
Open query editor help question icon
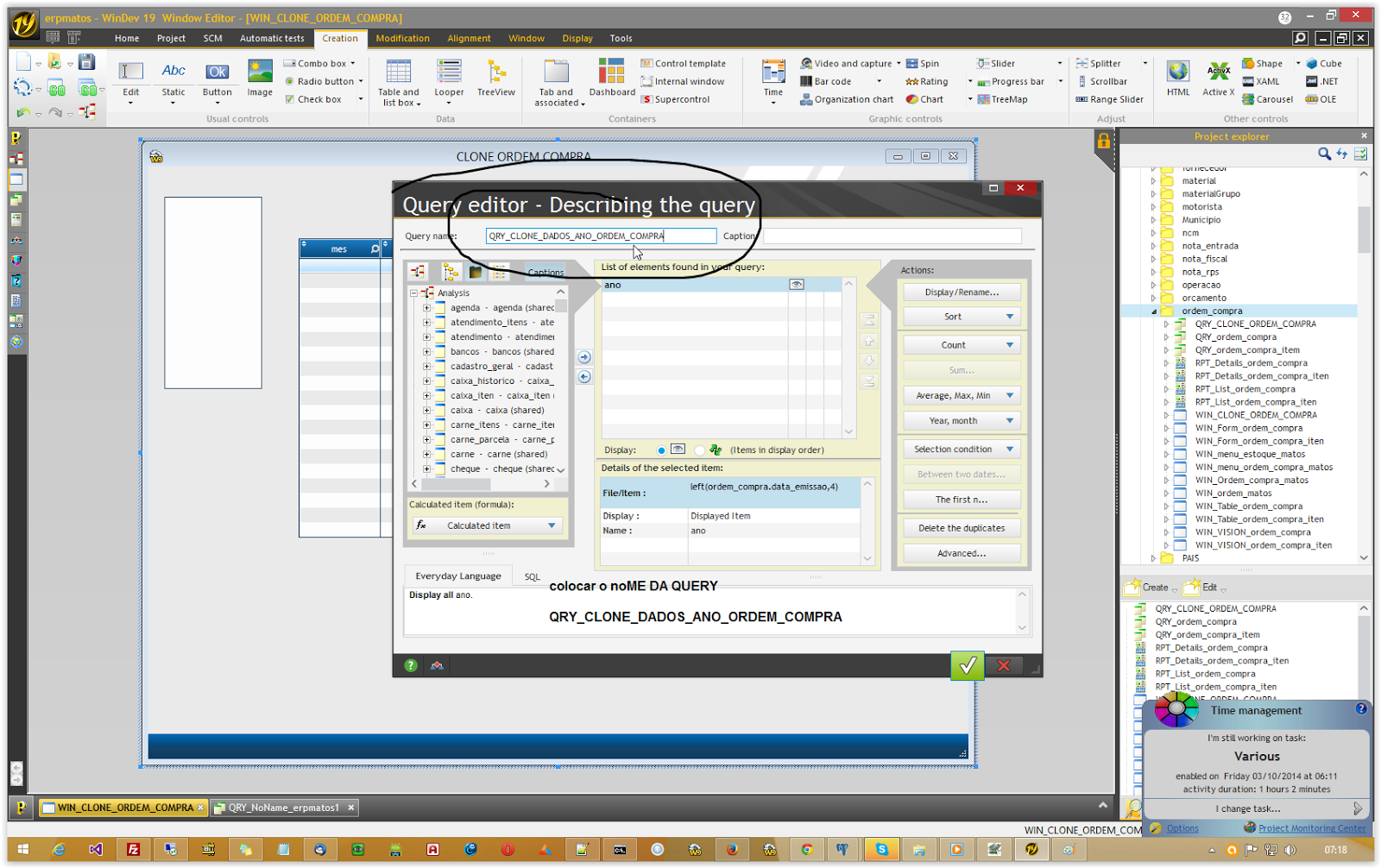click(411, 665)
